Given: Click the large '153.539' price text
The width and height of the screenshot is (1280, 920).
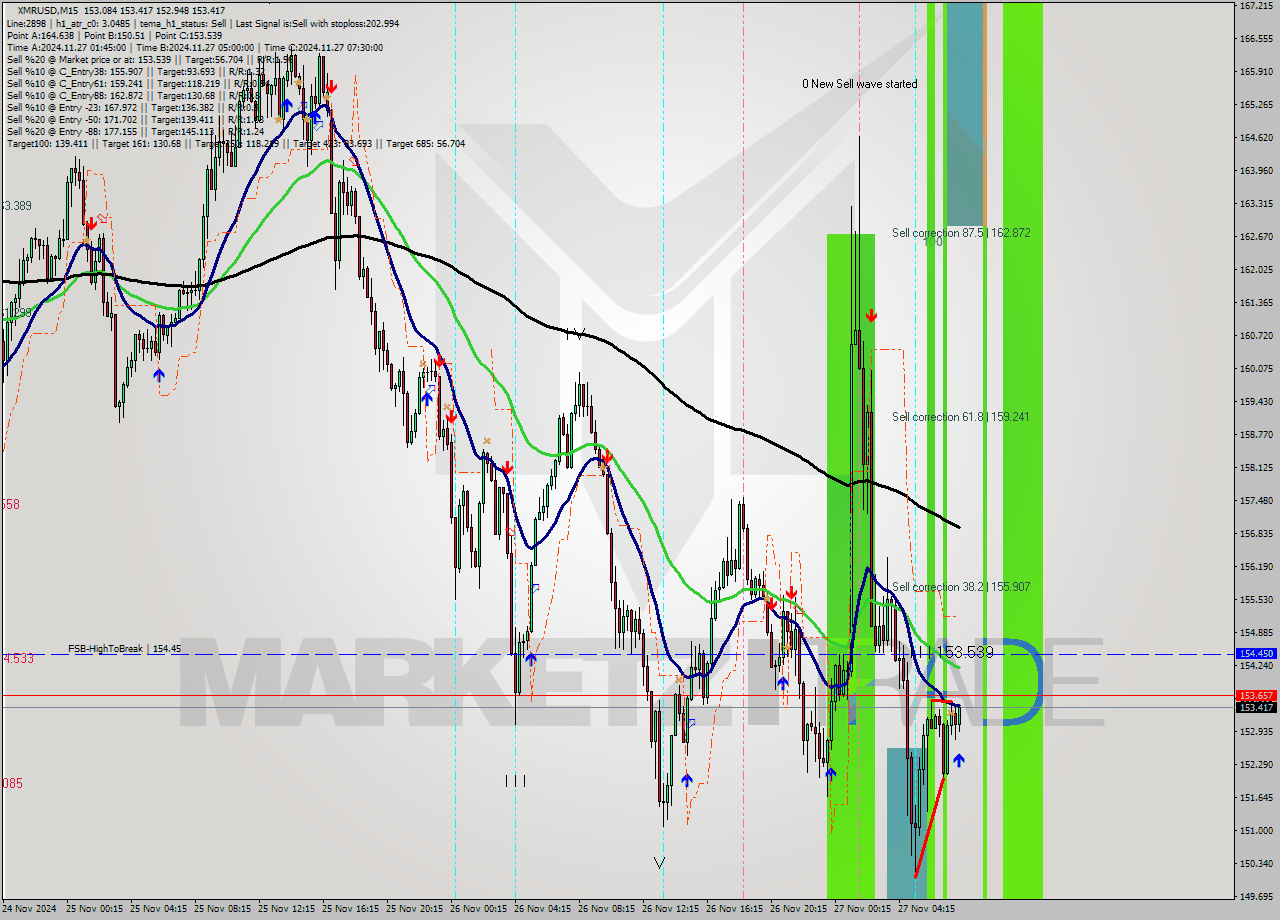Looking at the screenshot, I should (965, 652).
